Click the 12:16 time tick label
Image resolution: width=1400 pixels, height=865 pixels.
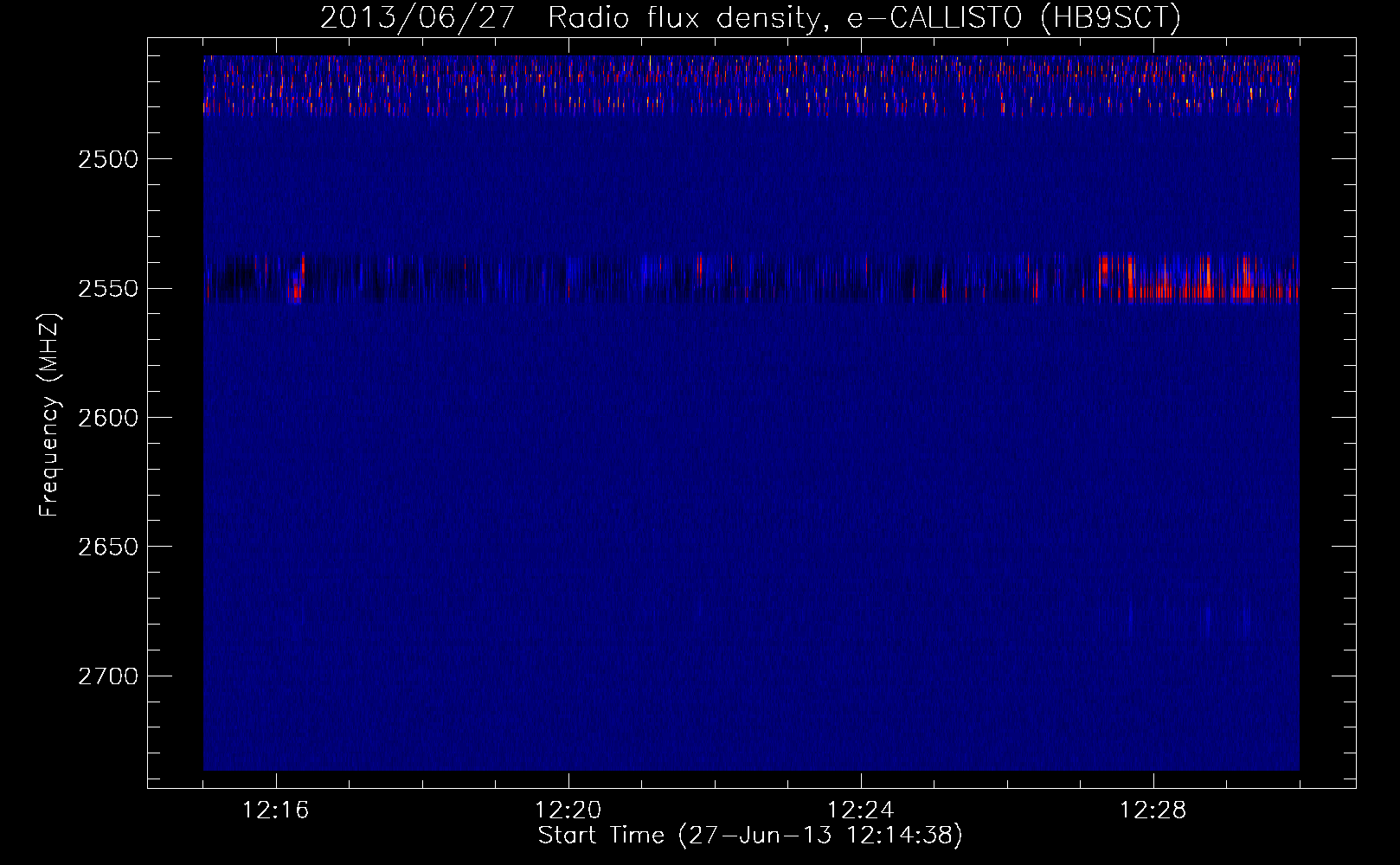coord(276,811)
